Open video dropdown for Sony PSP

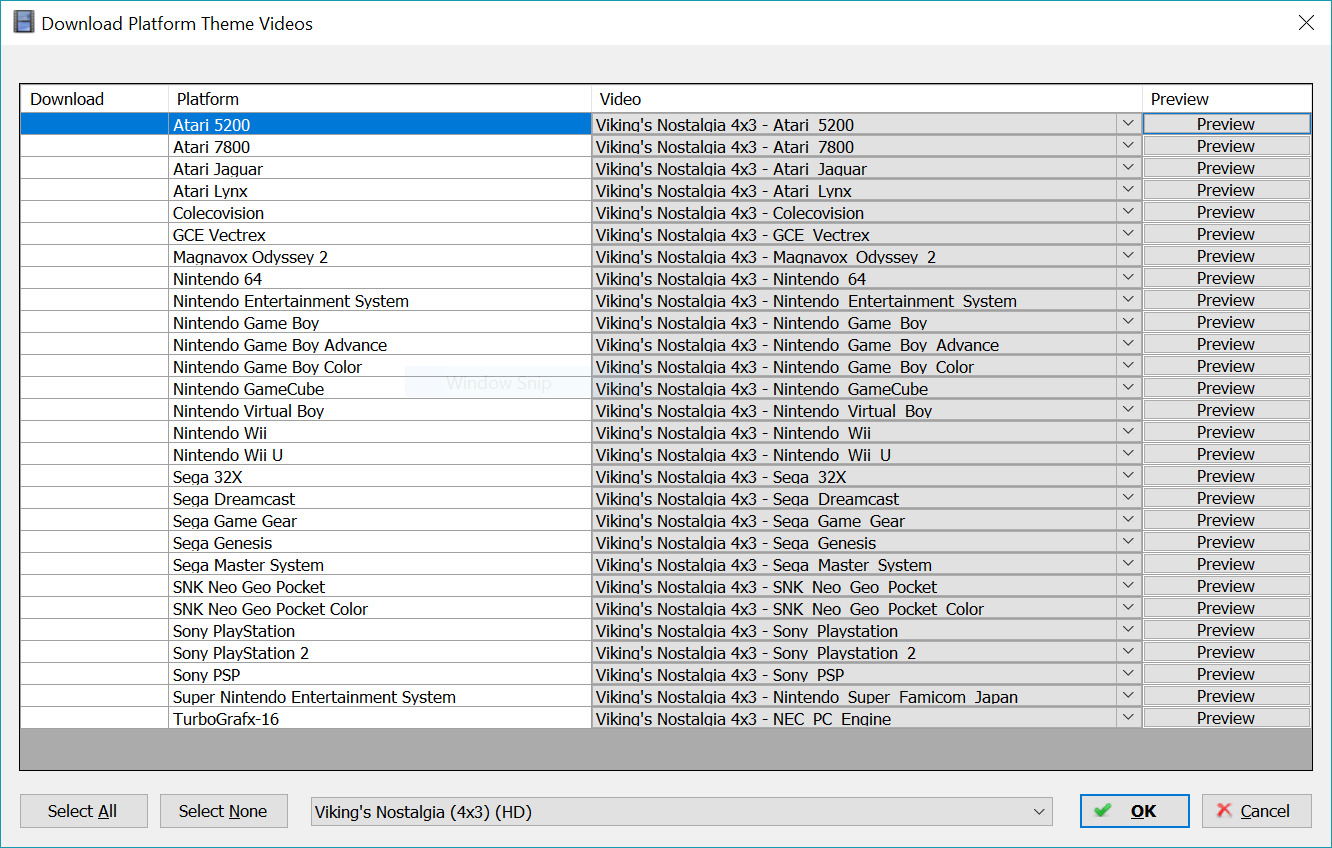click(1129, 674)
